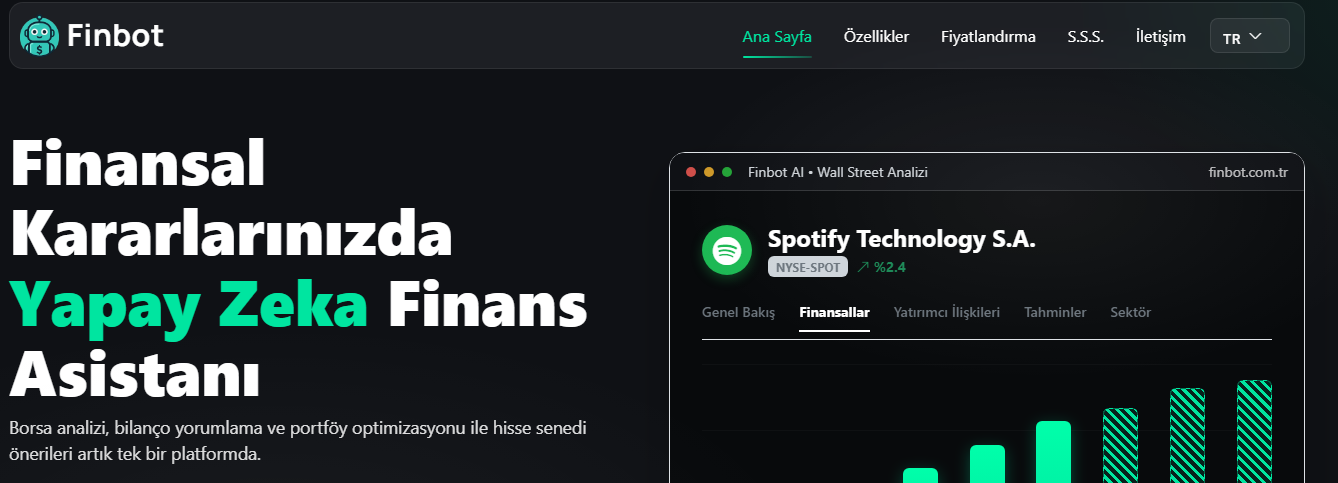Click the red window dot
The height and width of the screenshot is (483, 1338).
[691, 172]
